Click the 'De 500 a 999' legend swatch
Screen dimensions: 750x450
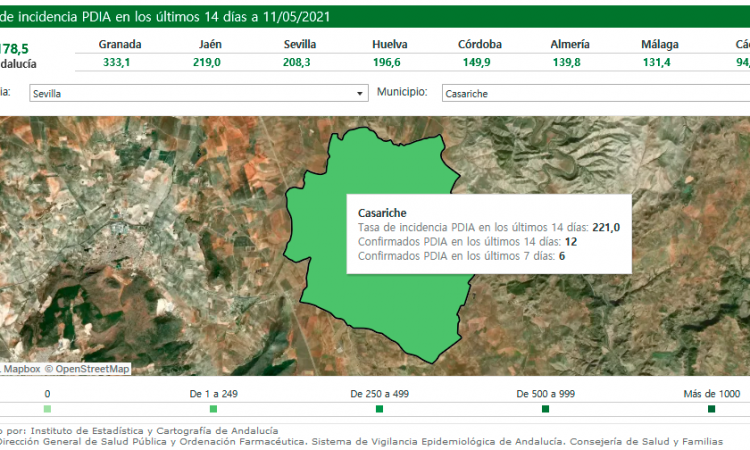545,409
